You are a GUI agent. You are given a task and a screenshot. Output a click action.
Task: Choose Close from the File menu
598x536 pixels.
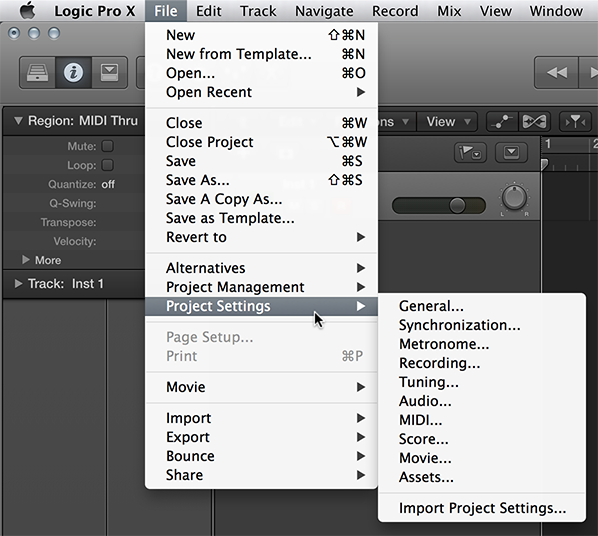(262, 123)
